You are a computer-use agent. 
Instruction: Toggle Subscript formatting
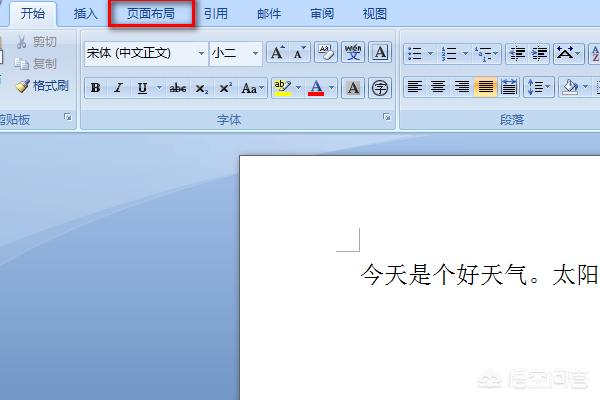tap(202, 88)
